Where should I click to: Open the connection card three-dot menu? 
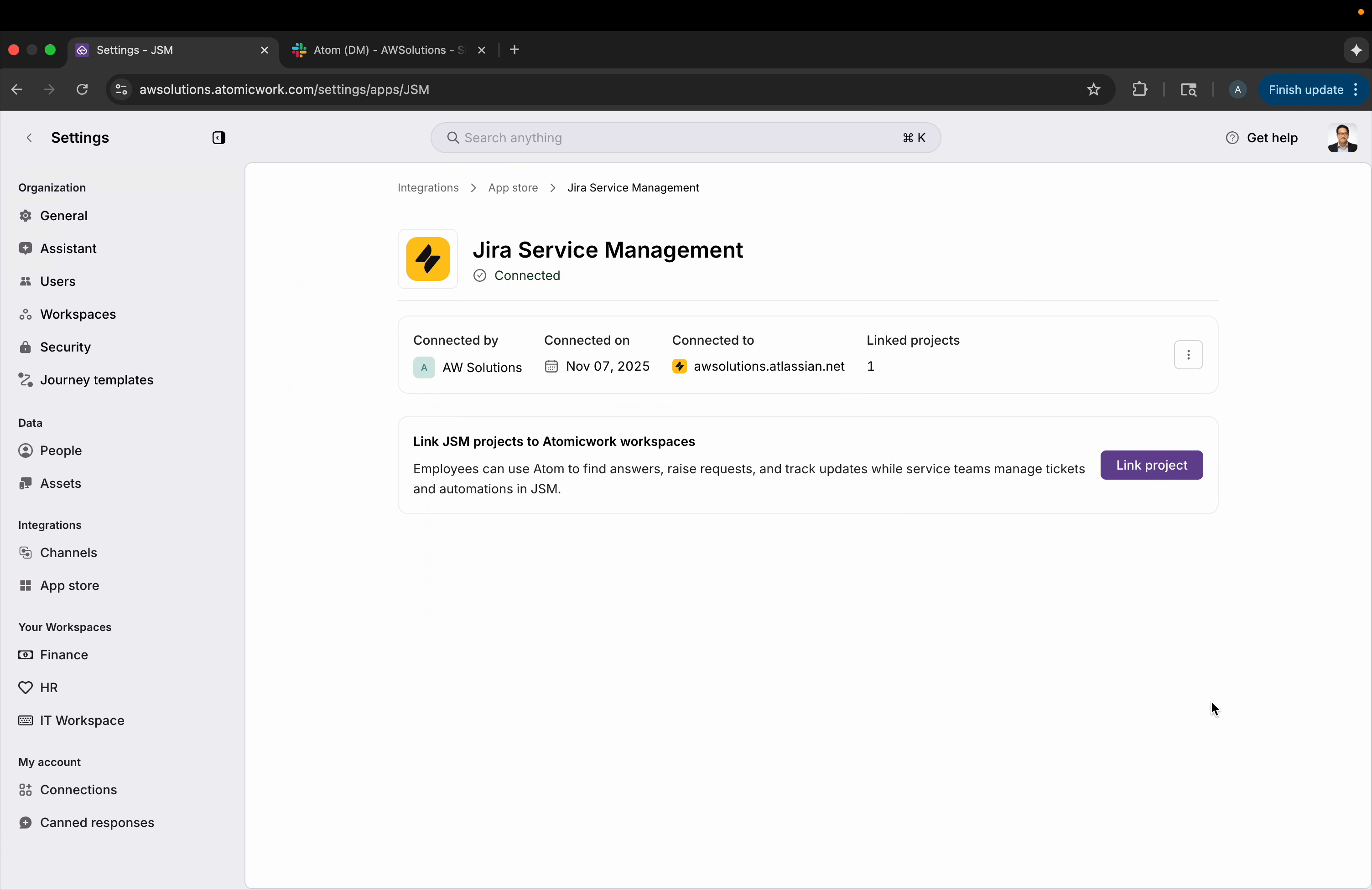(1188, 355)
